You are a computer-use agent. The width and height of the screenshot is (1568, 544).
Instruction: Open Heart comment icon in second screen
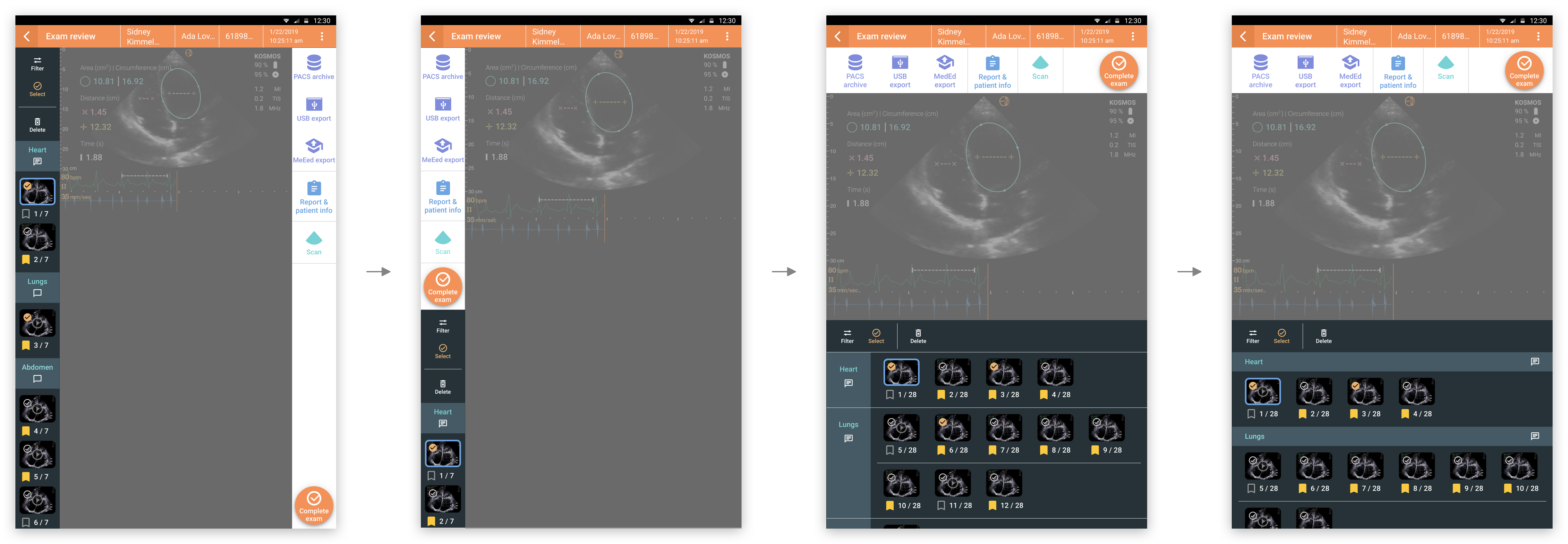[442, 424]
